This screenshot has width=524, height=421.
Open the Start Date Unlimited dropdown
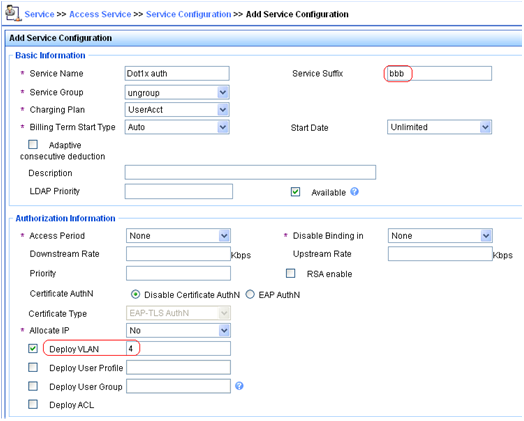pyautogui.click(x=439, y=127)
